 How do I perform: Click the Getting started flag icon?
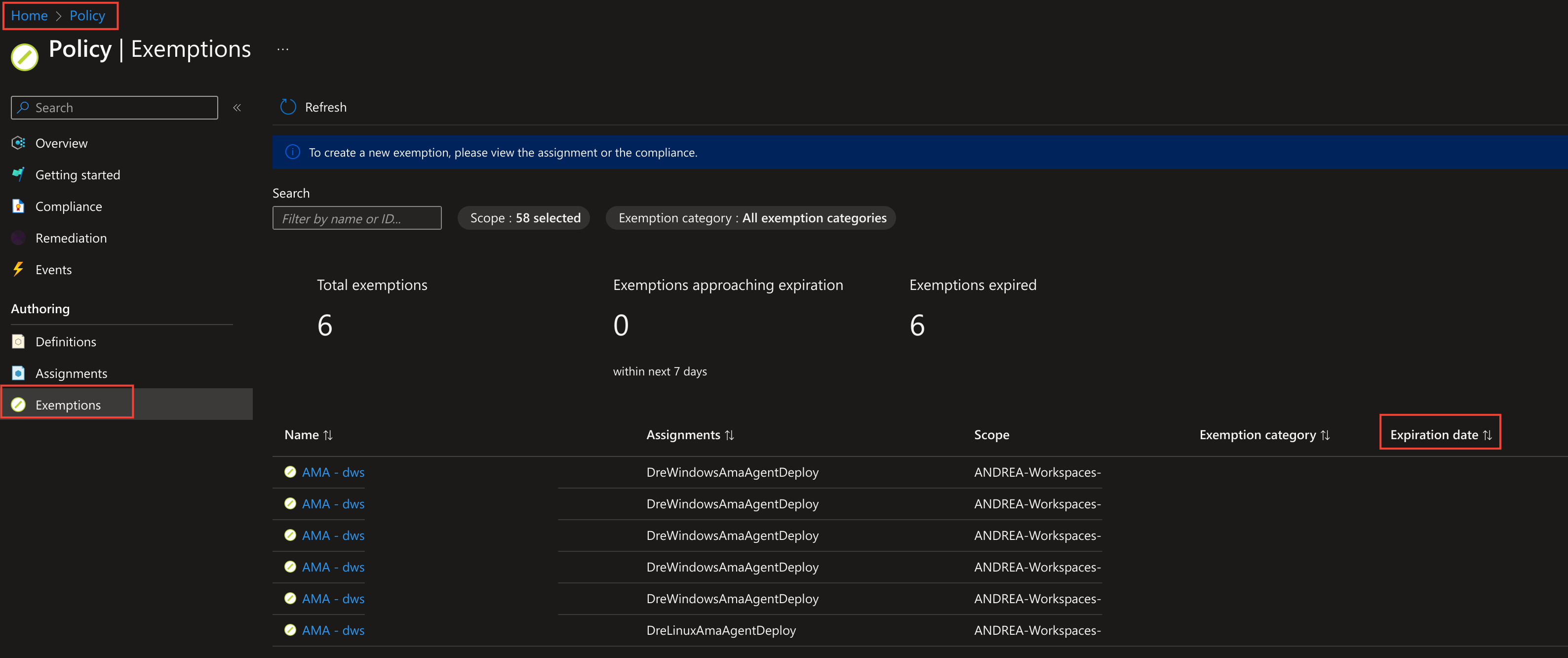pyautogui.click(x=18, y=175)
